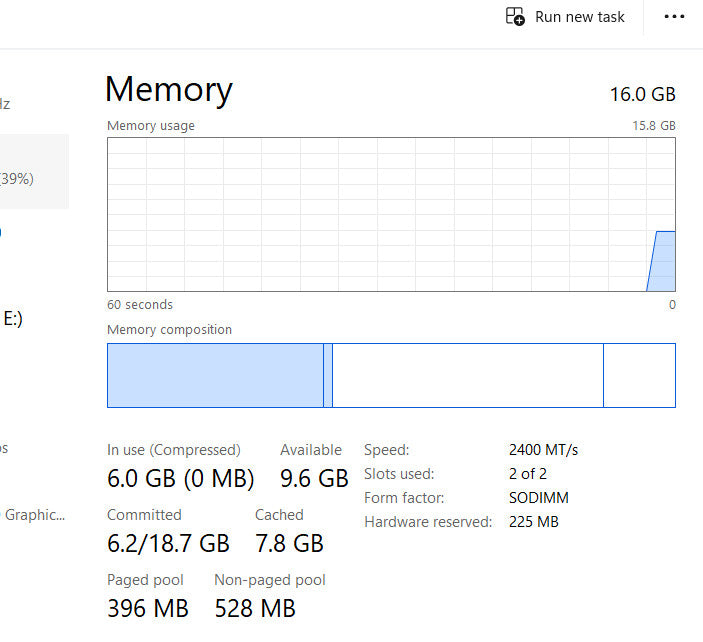Click the Cached 7.8 GB value
Viewport: 703px width, 642px height.
pos(289,543)
